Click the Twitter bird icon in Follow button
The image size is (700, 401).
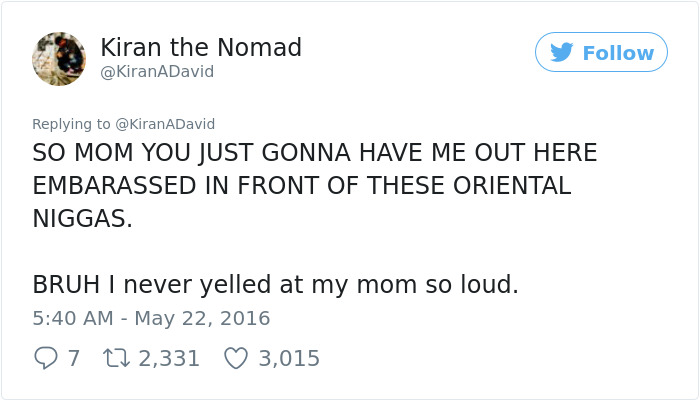click(562, 52)
